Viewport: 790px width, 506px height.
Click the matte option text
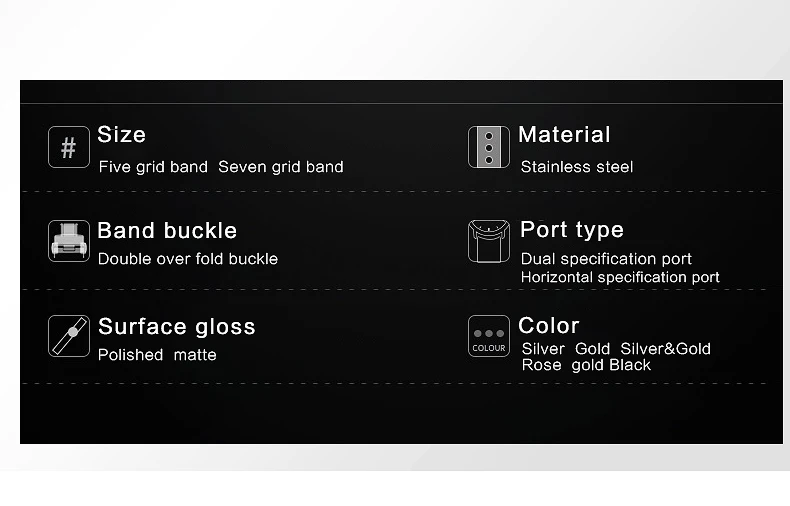[x=195, y=355]
